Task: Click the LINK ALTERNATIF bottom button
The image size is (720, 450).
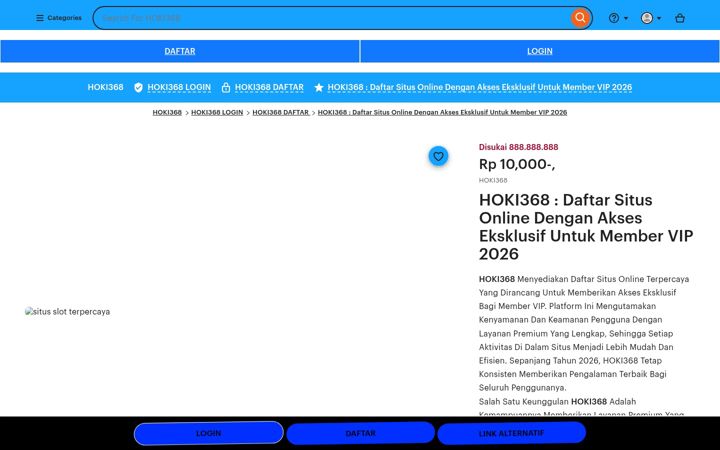Action: click(512, 433)
